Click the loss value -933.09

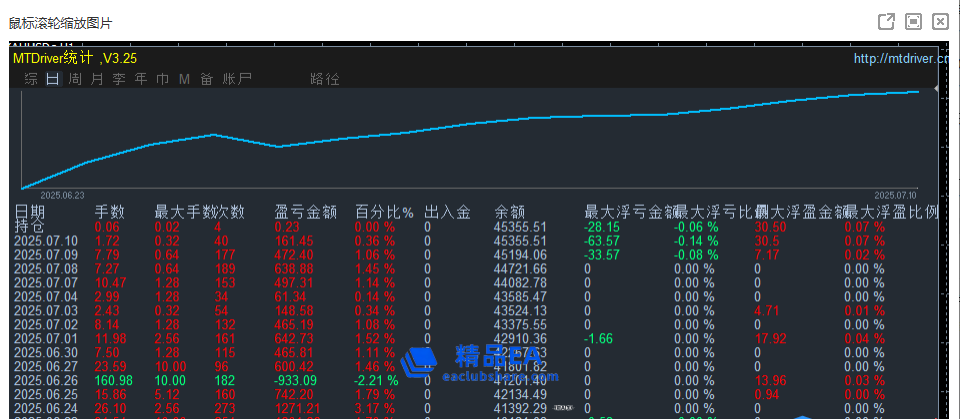click(x=297, y=380)
